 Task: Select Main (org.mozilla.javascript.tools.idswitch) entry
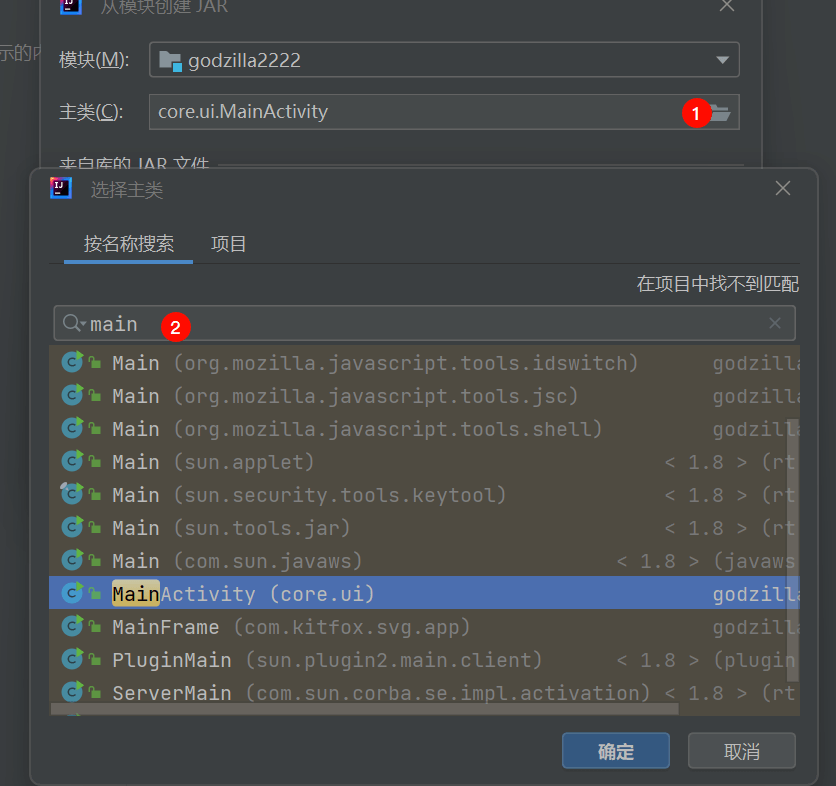(375, 363)
